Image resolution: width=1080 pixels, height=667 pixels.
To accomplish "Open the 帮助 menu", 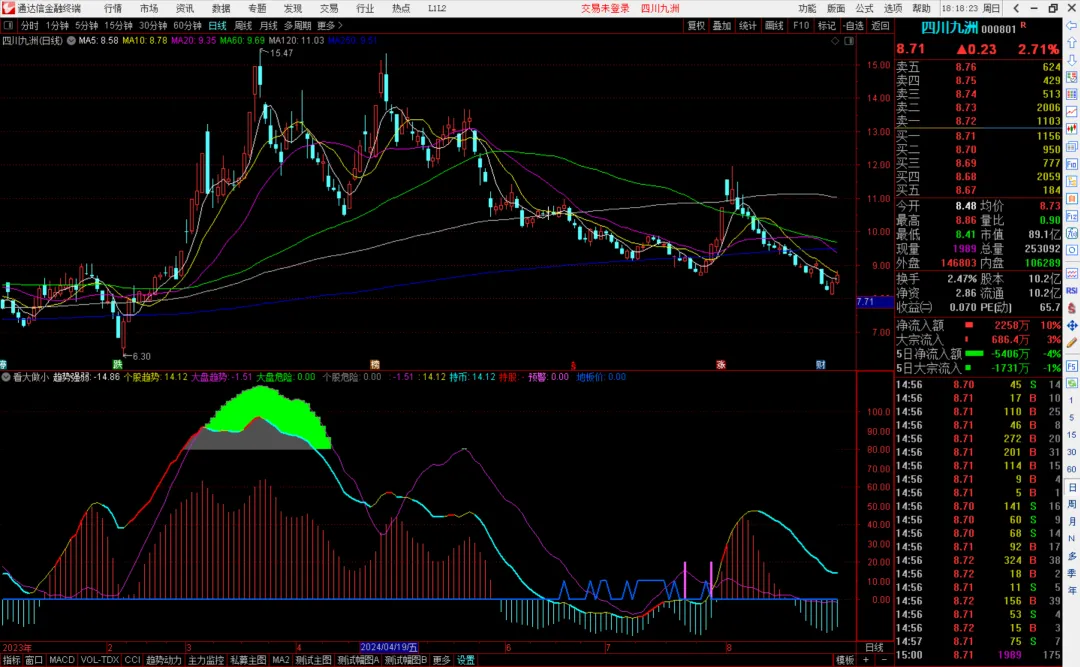I will point(922,8).
